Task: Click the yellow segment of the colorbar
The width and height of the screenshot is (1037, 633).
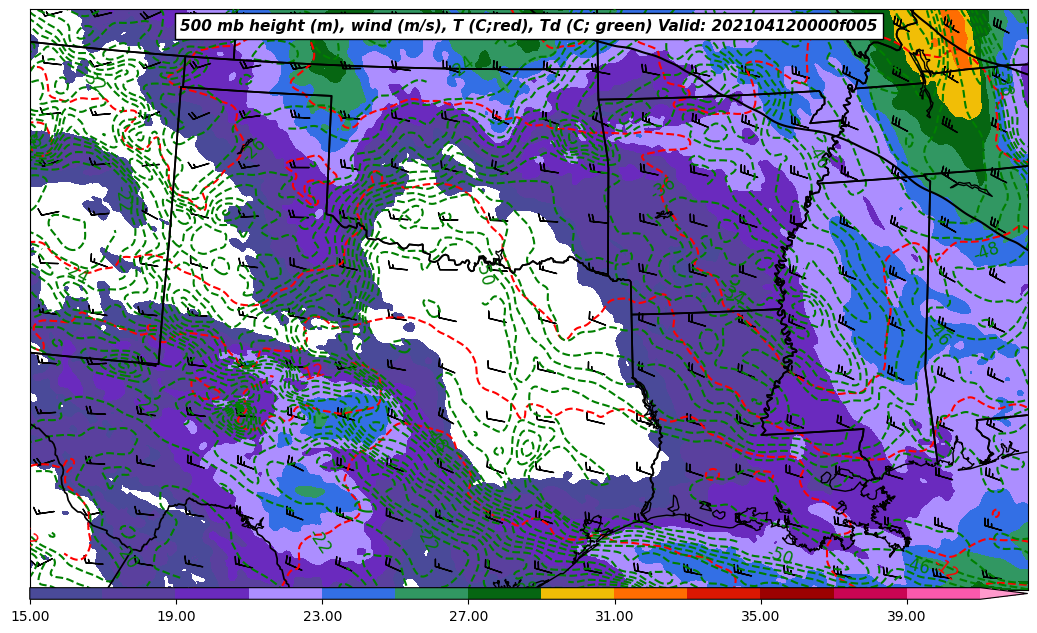Action: coord(577,594)
